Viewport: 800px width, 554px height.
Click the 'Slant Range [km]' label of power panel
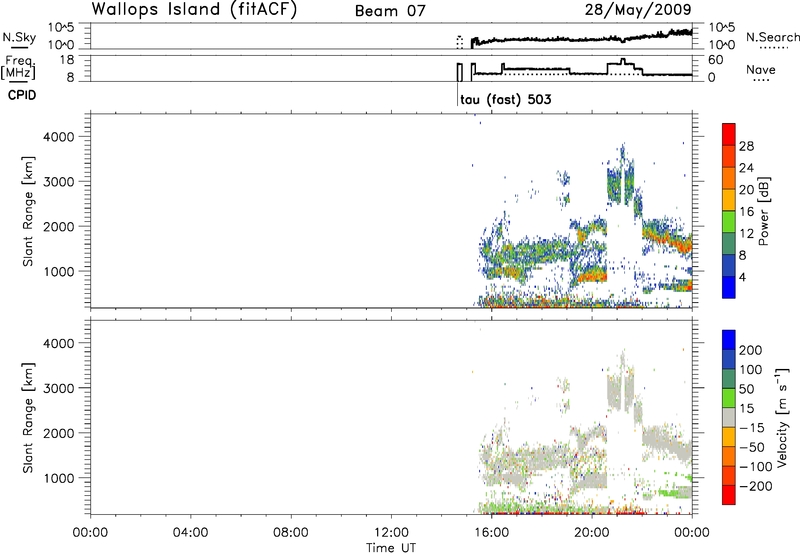pyautogui.click(x=28, y=211)
